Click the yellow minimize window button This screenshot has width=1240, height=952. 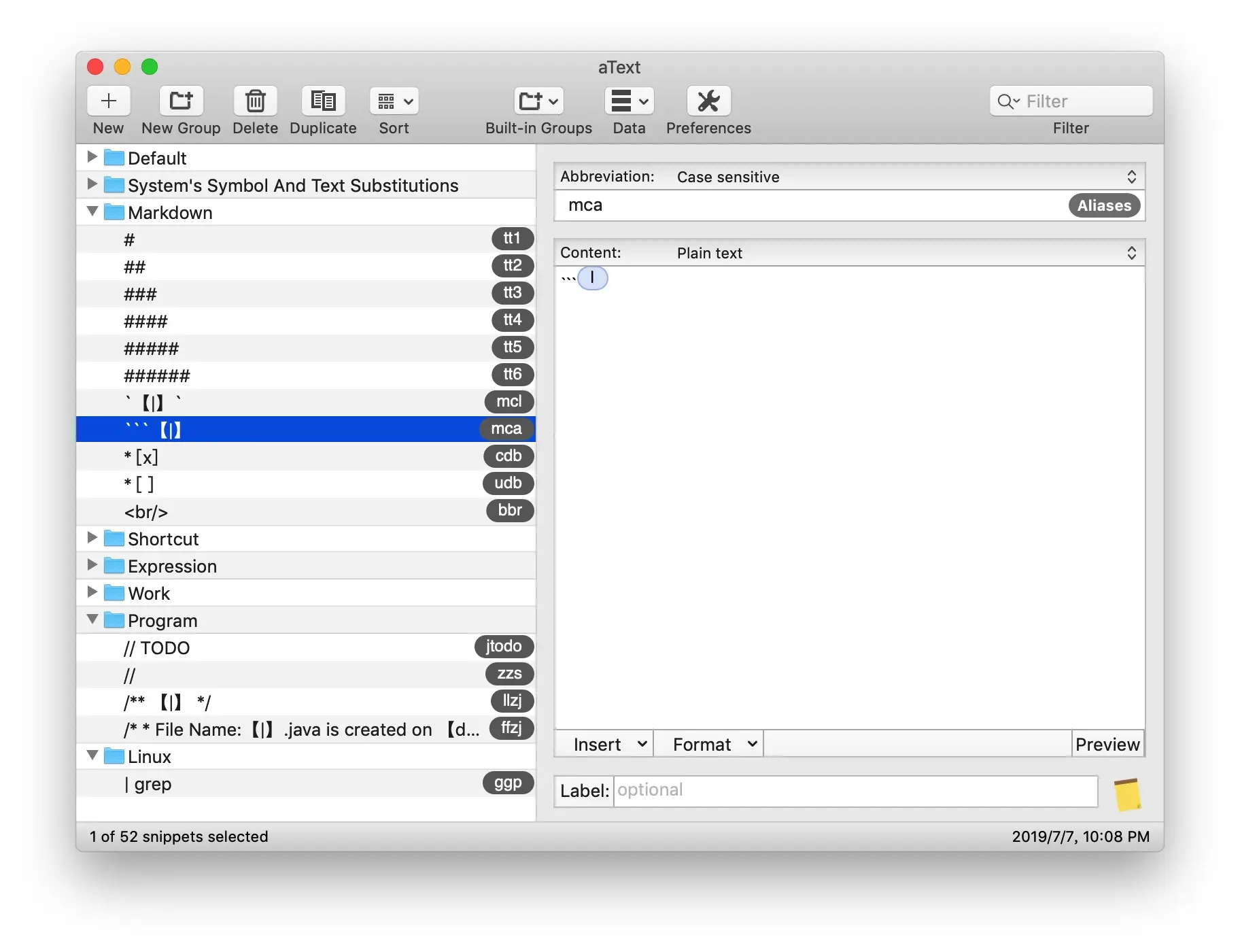point(122,67)
